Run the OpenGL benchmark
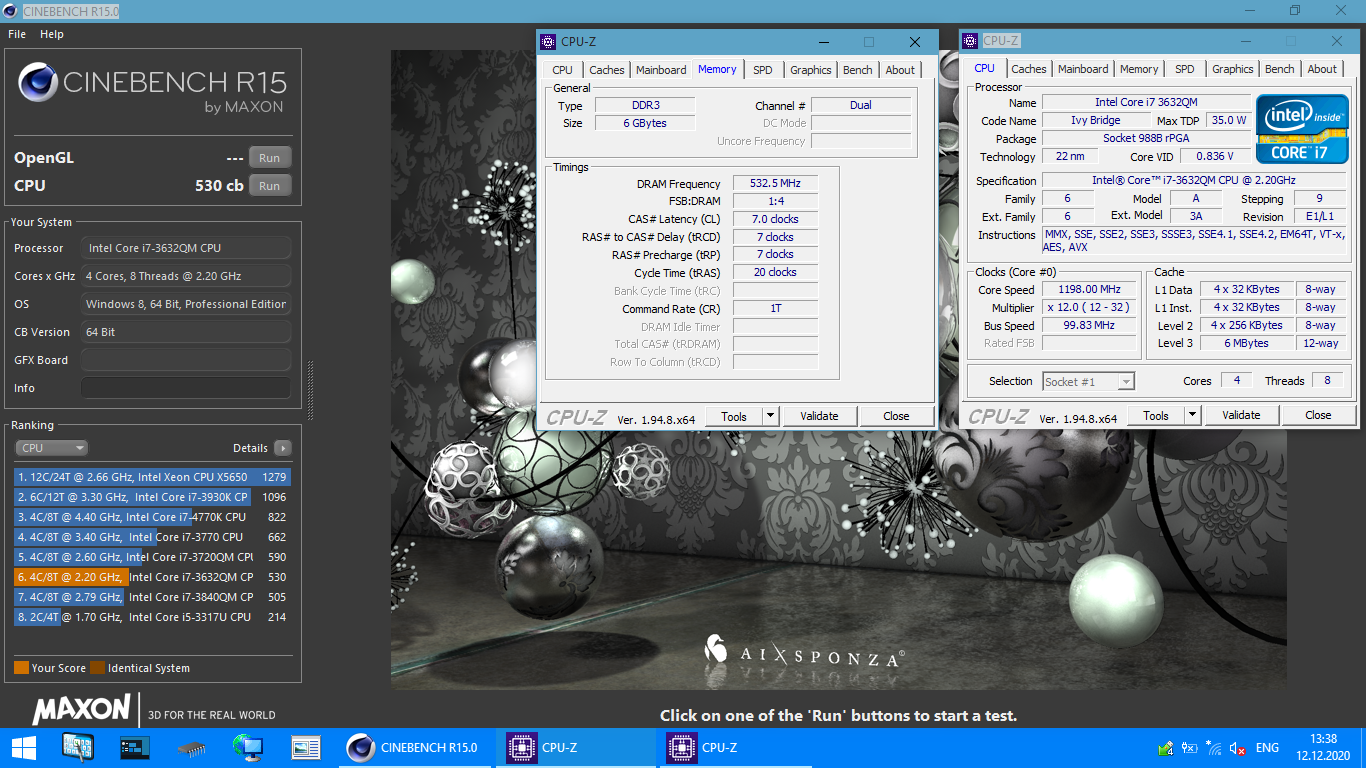This screenshot has height=768, width=1366. [270, 158]
